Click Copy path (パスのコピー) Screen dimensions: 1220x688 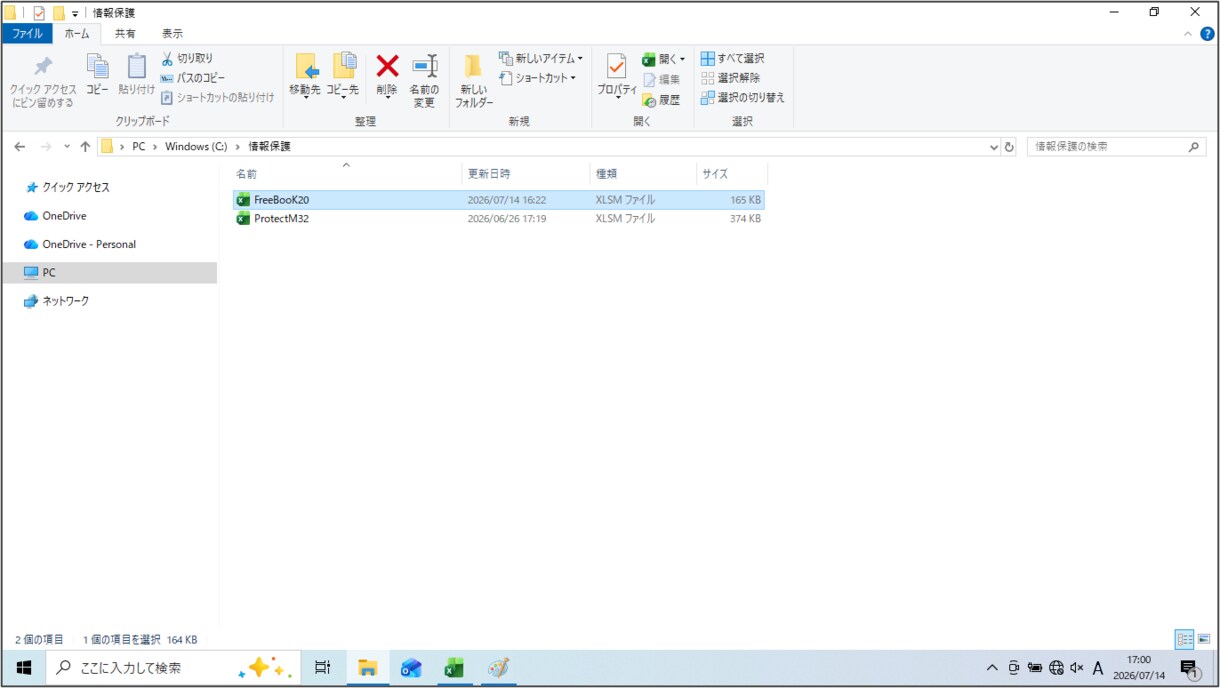[x=193, y=78]
